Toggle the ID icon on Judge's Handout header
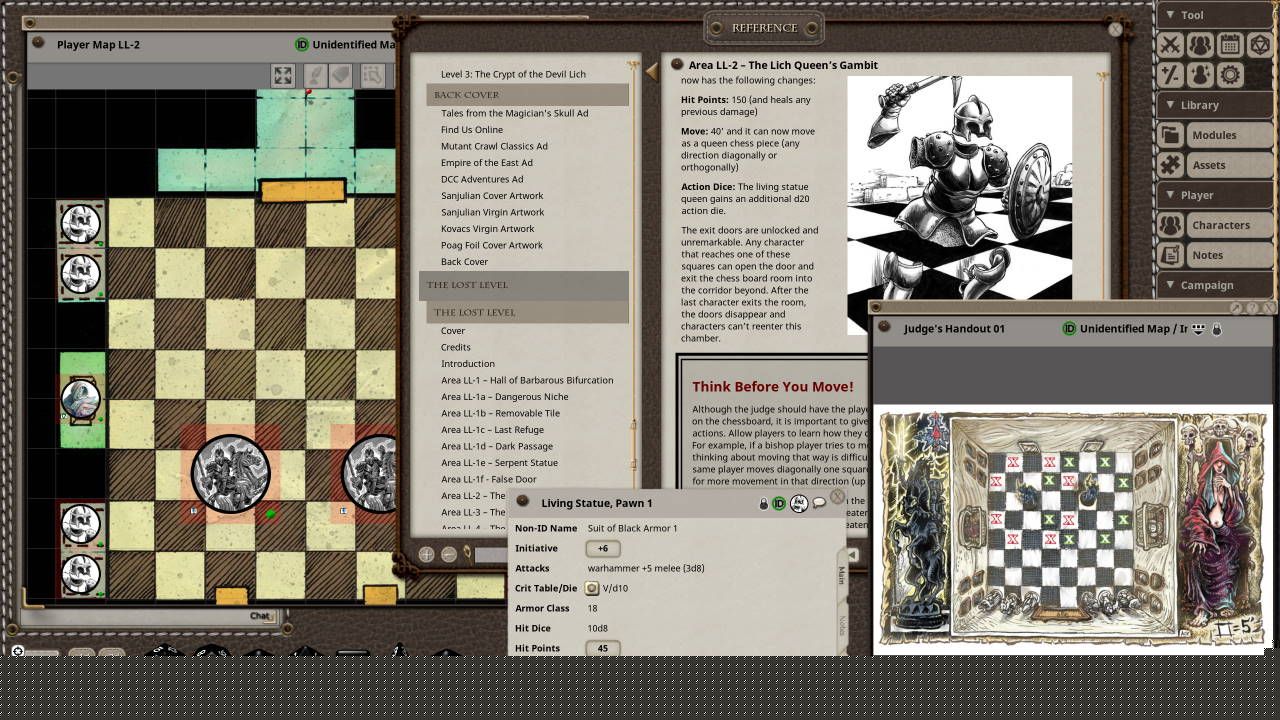 point(1069,328)
